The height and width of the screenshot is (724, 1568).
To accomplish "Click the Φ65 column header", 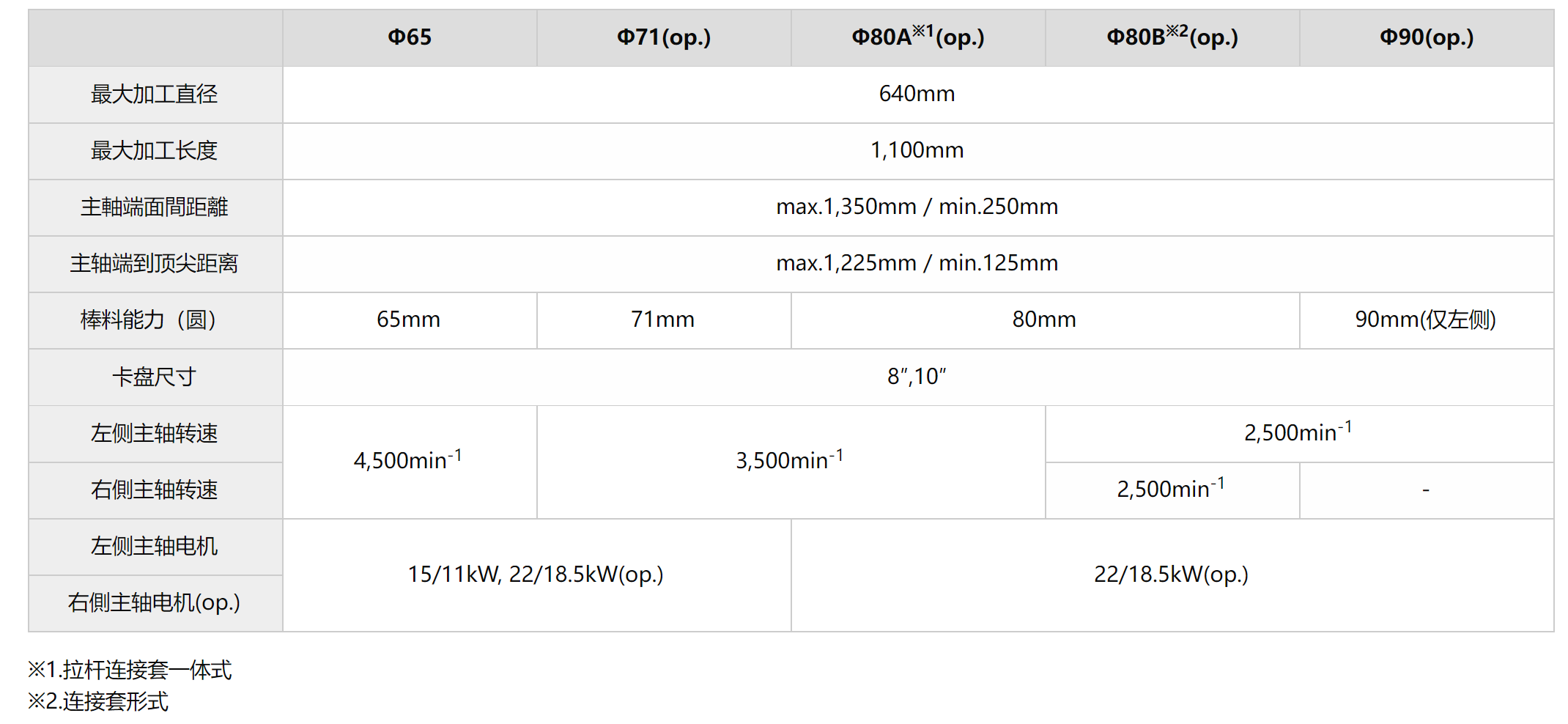I will [410, 37].
